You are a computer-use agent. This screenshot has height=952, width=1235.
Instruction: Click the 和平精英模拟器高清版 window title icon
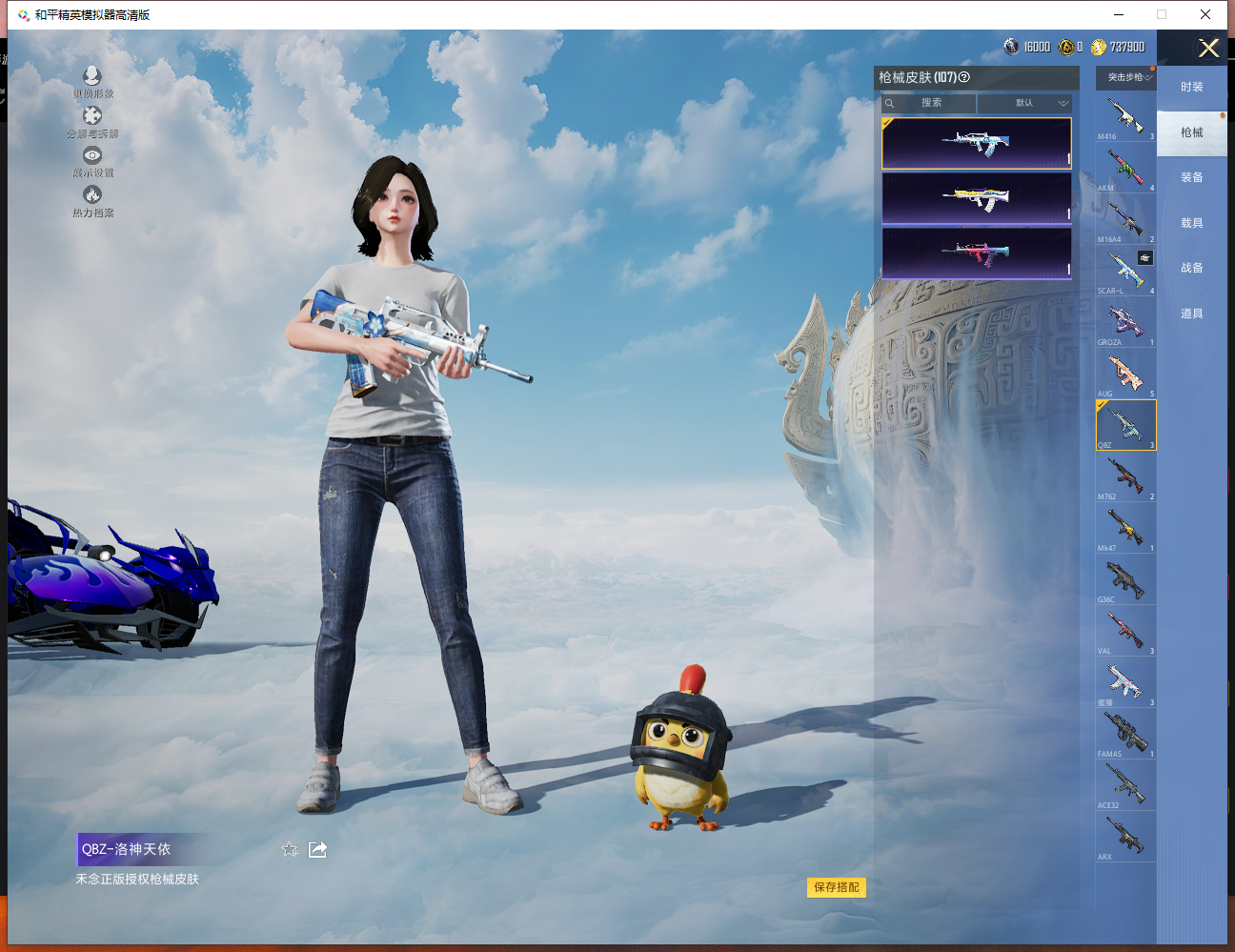pos(24,14)
